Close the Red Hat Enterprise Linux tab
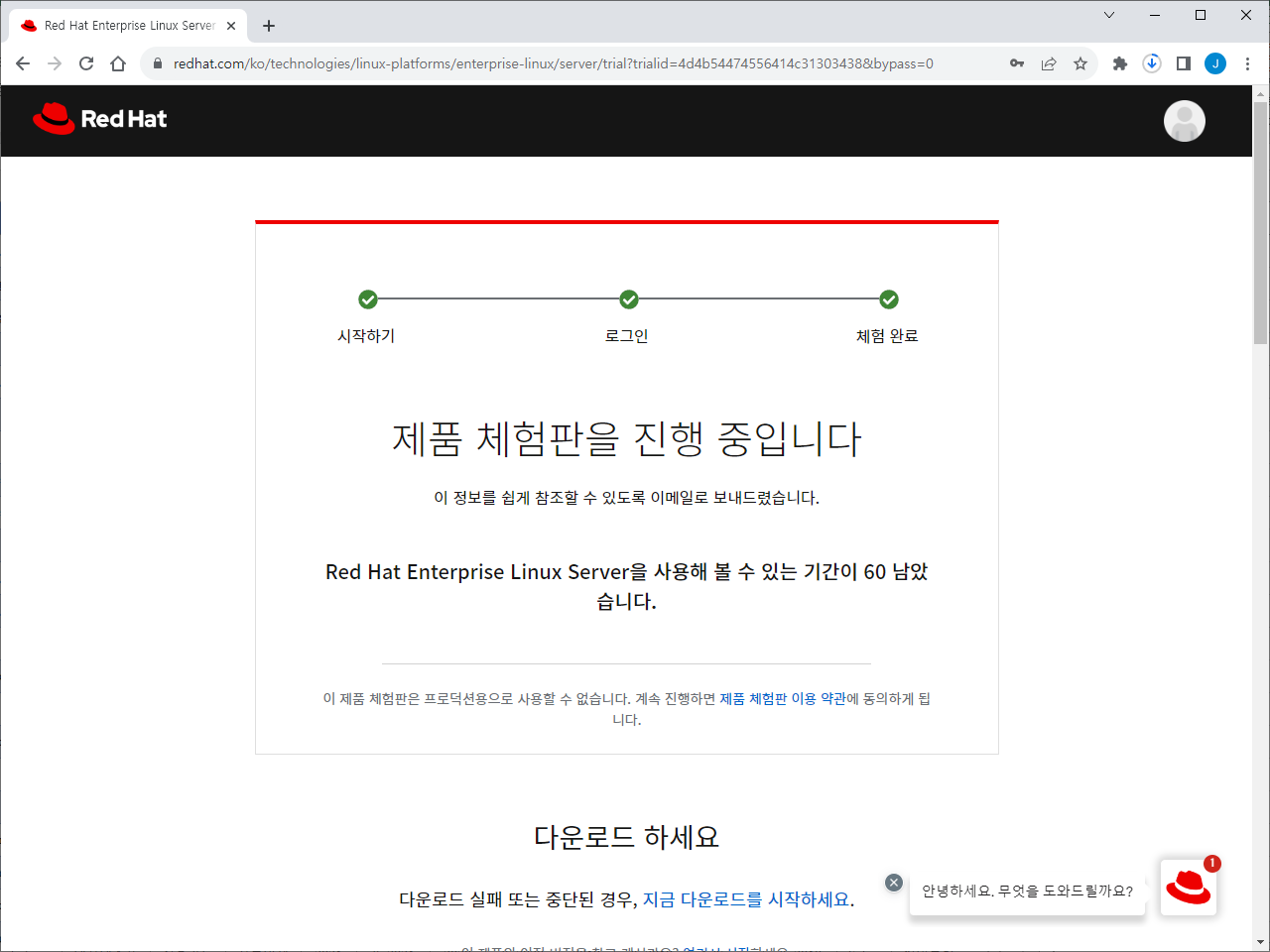 (x=231, y=26)
